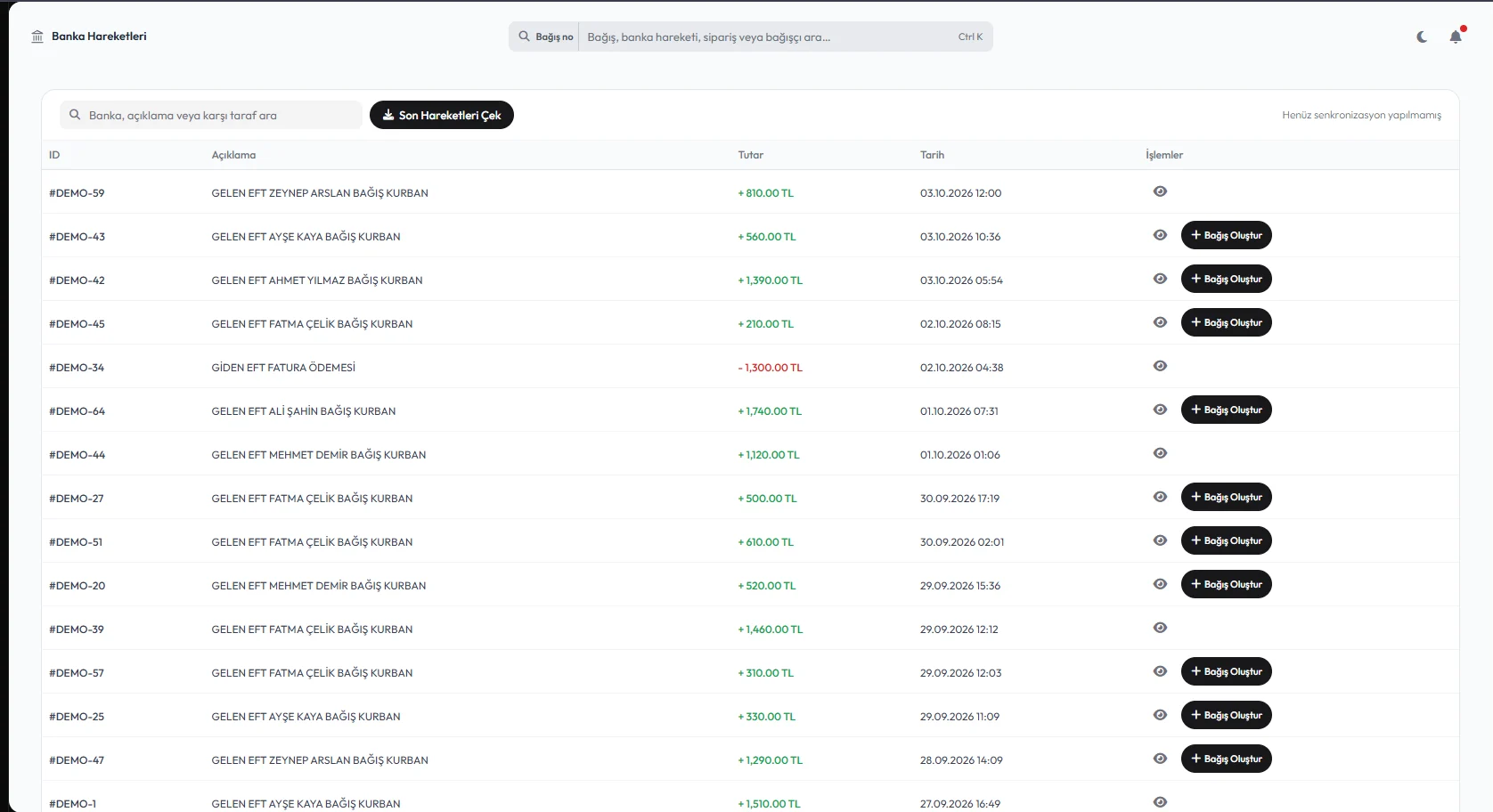Screen dimensions: 1493x812
Task: Create donation from #DEMO-27 transaction
Action: (1227, 497)
